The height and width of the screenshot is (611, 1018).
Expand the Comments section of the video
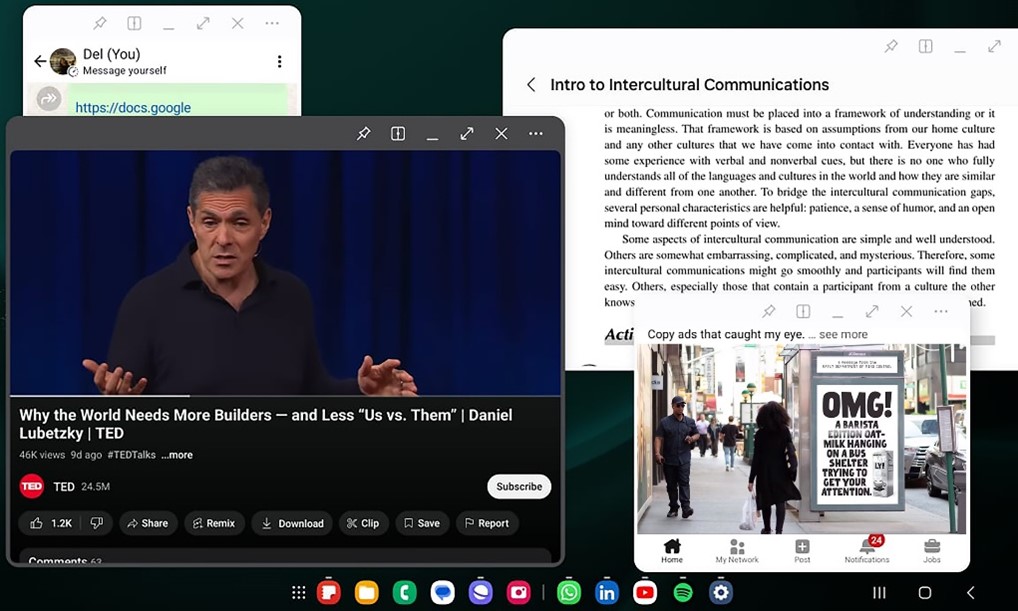coord(285,558)
